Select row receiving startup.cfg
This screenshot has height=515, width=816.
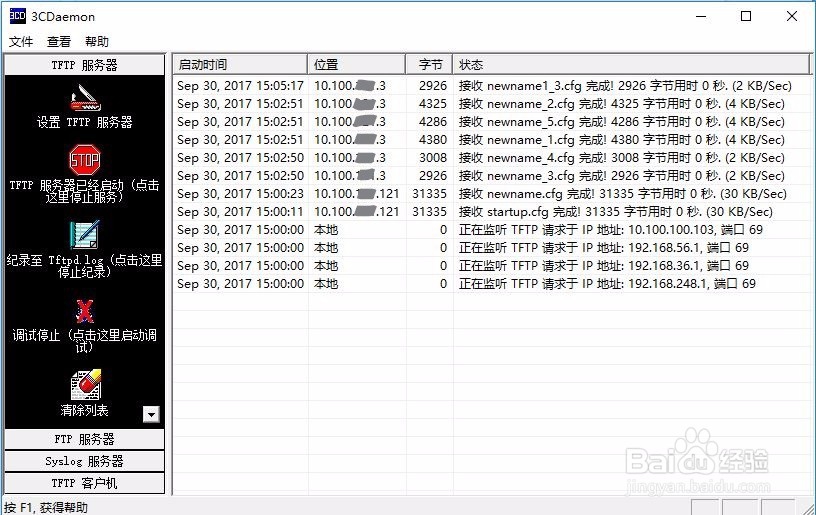click(492, 212)
